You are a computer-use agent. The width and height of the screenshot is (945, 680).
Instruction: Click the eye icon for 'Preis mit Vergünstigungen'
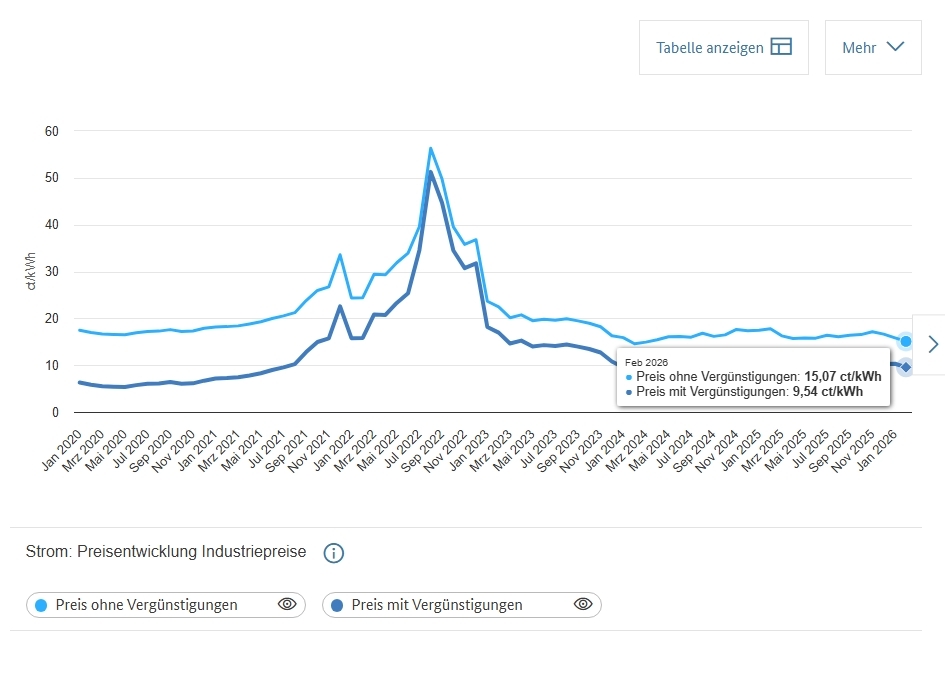(x=582, y=605)
